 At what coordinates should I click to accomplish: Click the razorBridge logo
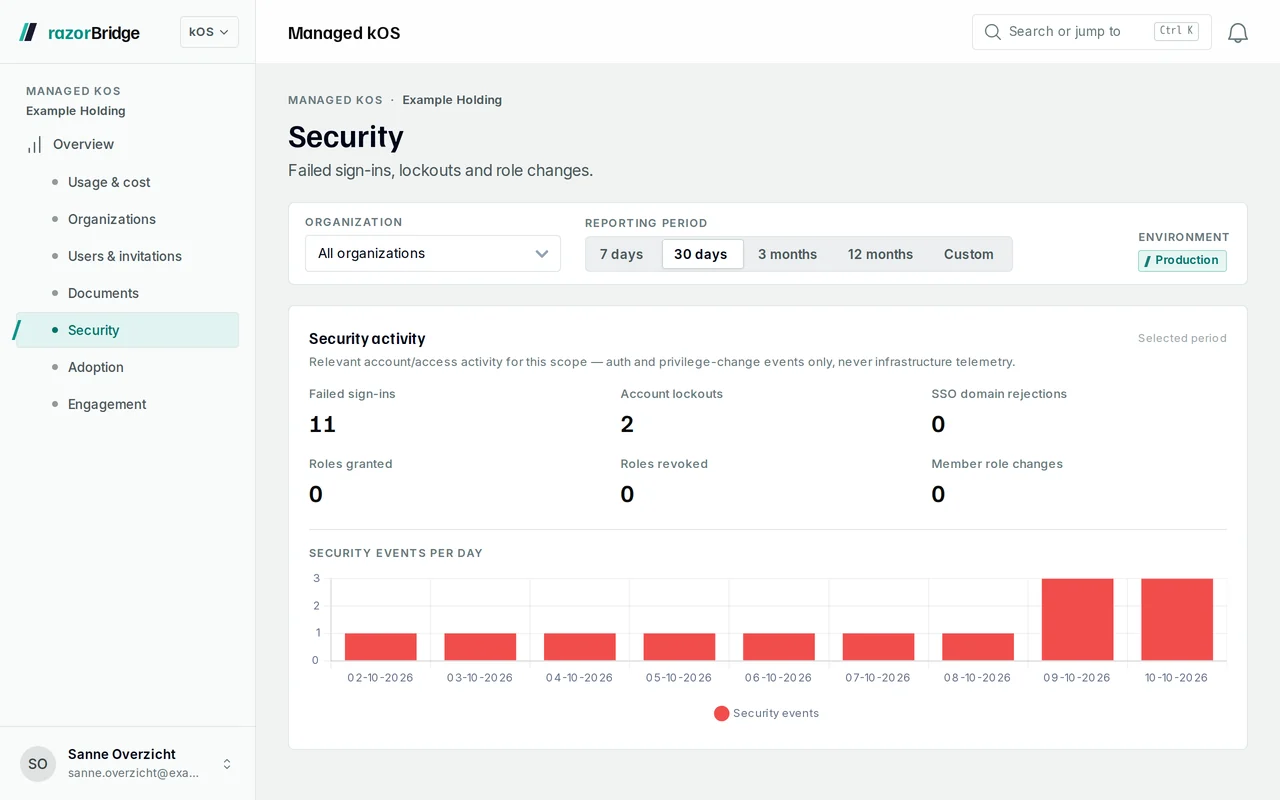(80, 33)
